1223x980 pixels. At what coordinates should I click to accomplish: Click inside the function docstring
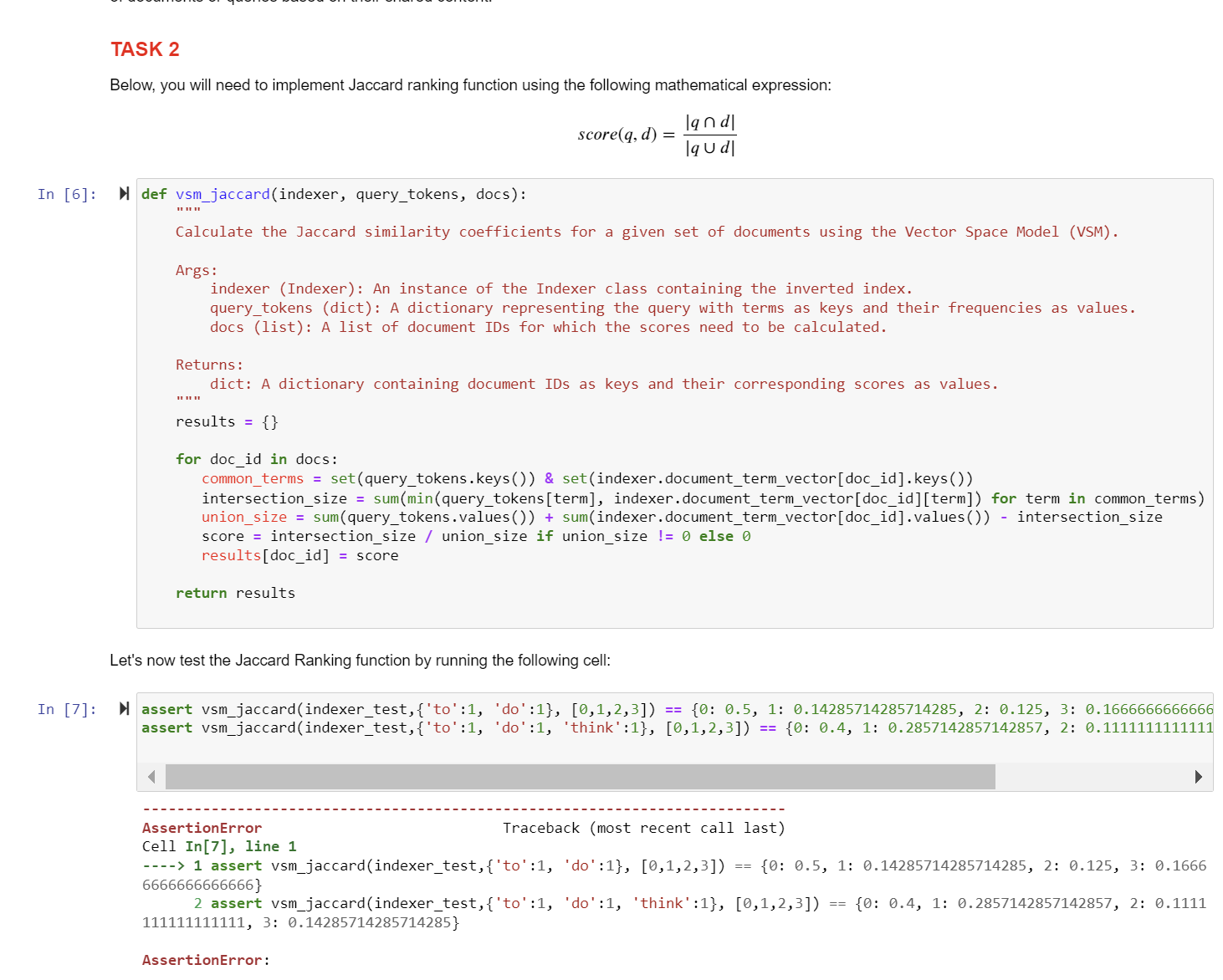tap(502, 308)
